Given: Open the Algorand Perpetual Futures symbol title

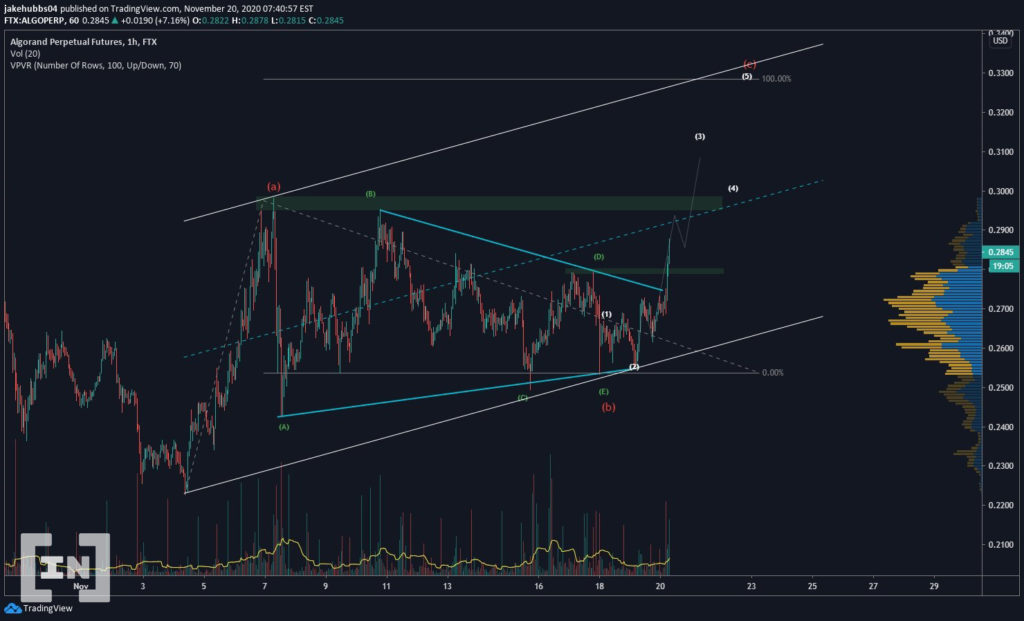Looking at the screenshot, I should point(83,42).
